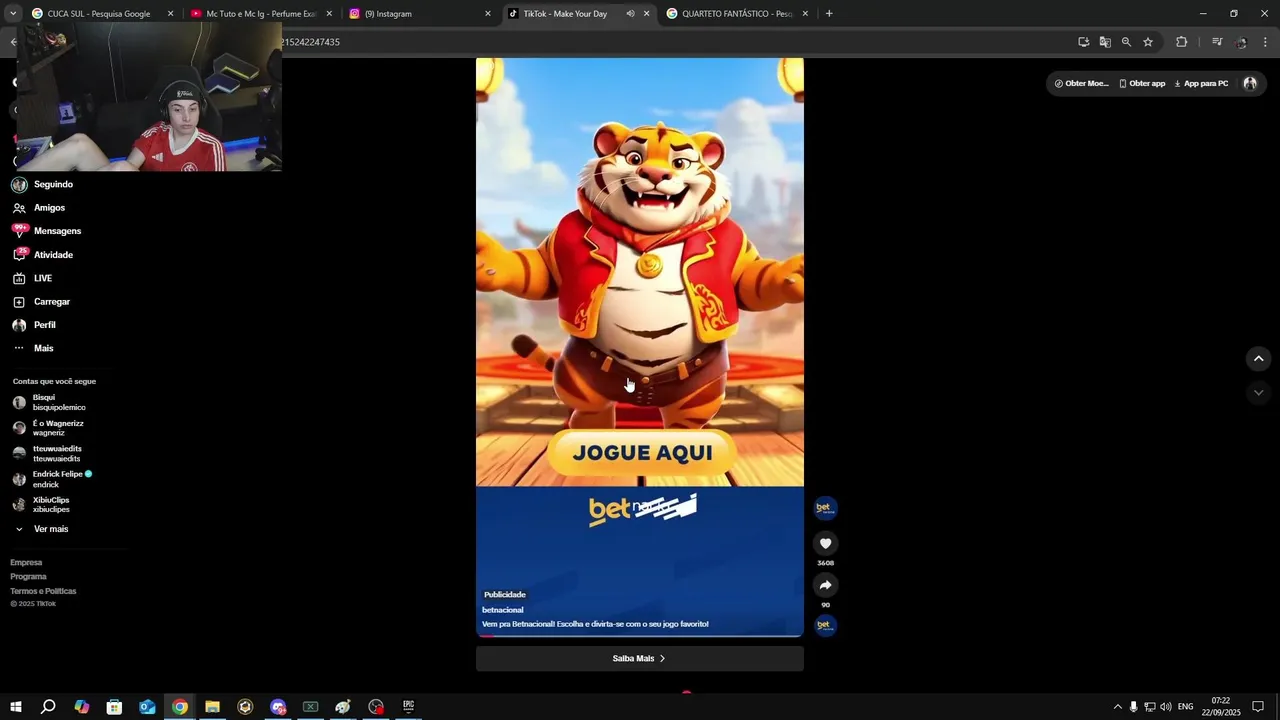Open the betnacional avatar above the heart icon
1280x720 pixels.
pyautogui.click(x=825, y=508)
